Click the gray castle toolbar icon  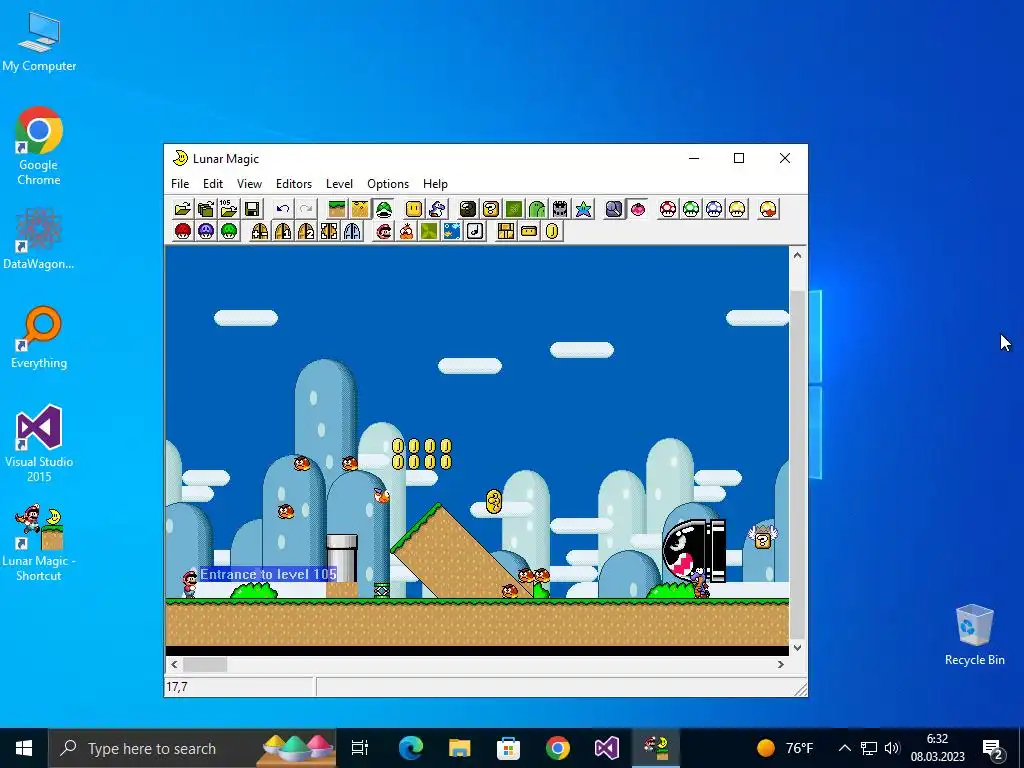tap(560, 209)
